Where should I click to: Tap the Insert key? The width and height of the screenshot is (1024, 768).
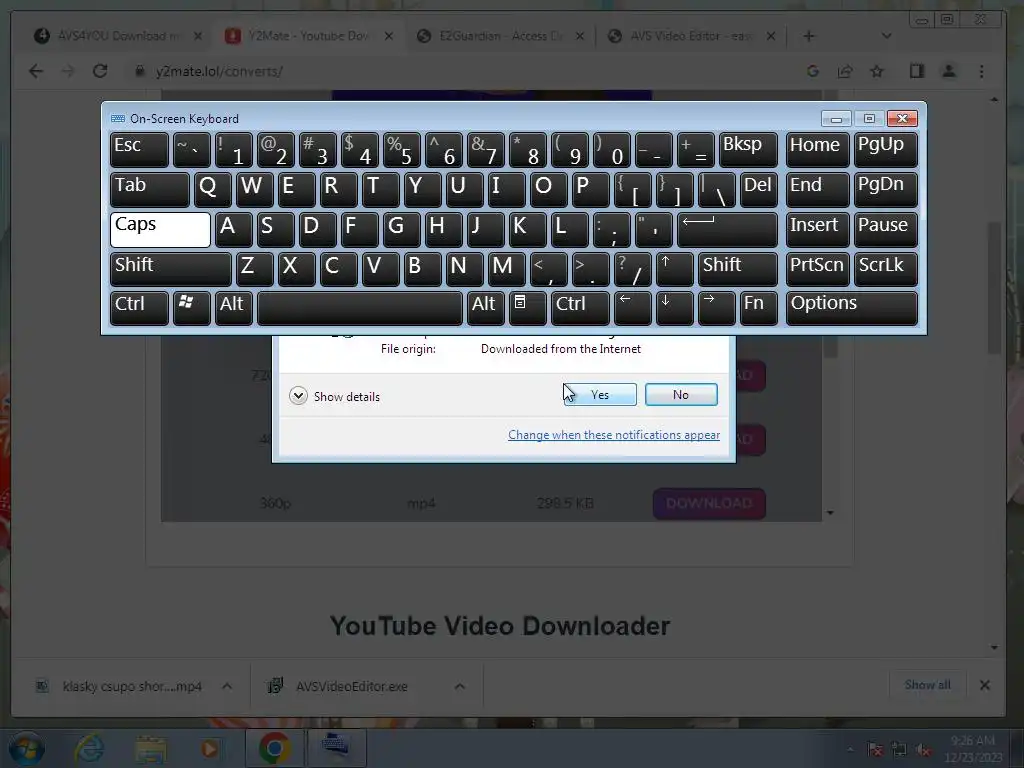[818, 229]
